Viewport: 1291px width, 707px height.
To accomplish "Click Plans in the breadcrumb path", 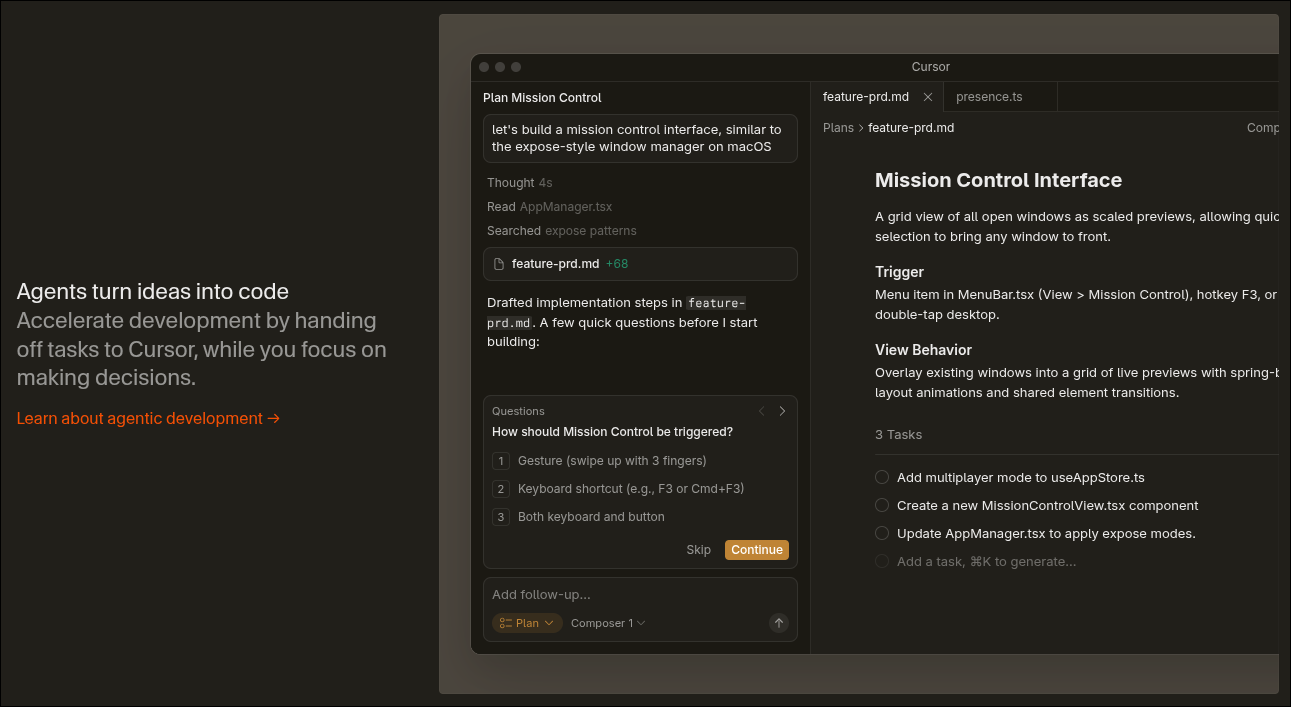I will [x=838, y=128].
